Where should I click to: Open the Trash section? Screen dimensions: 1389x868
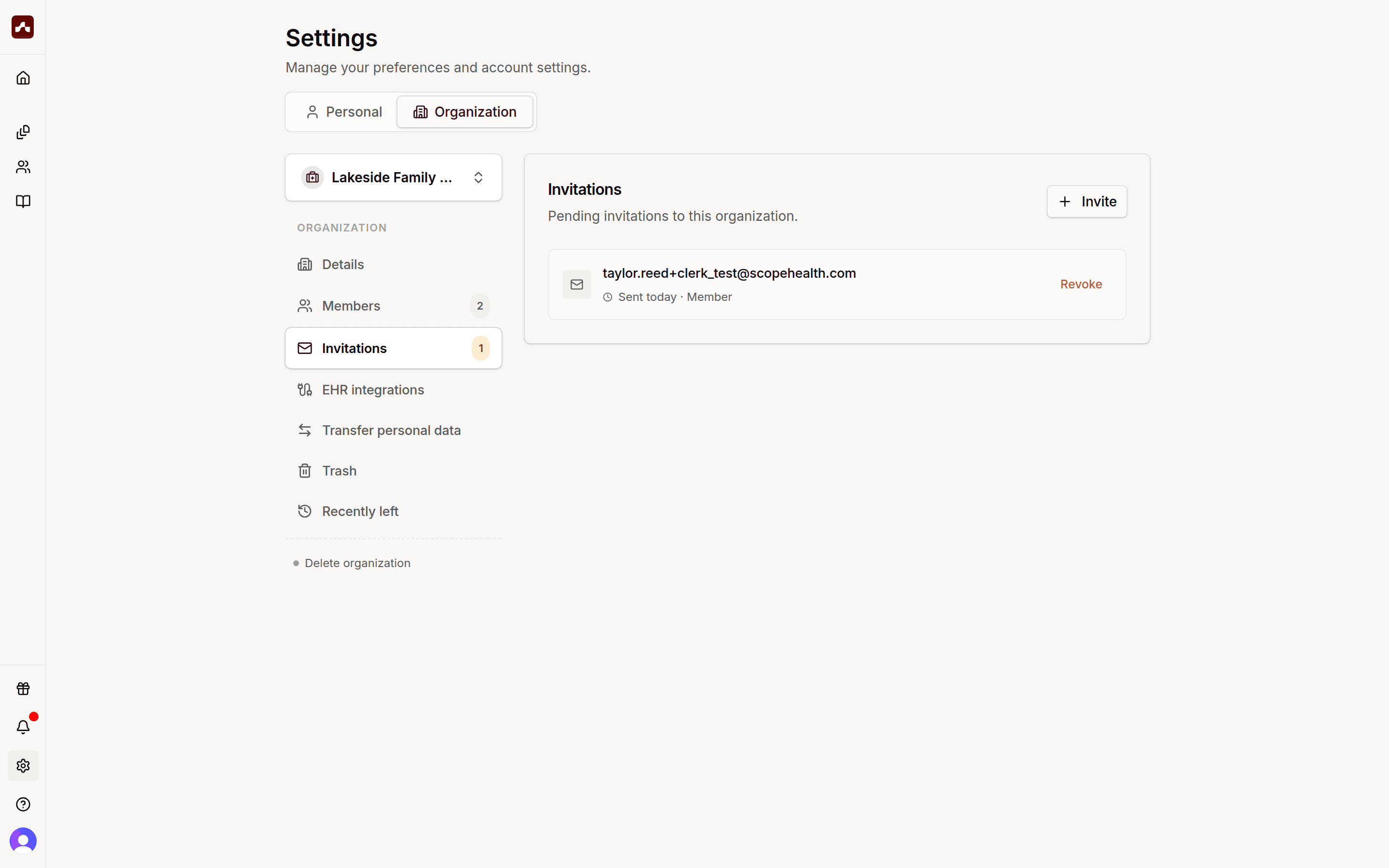click(393, 471)
